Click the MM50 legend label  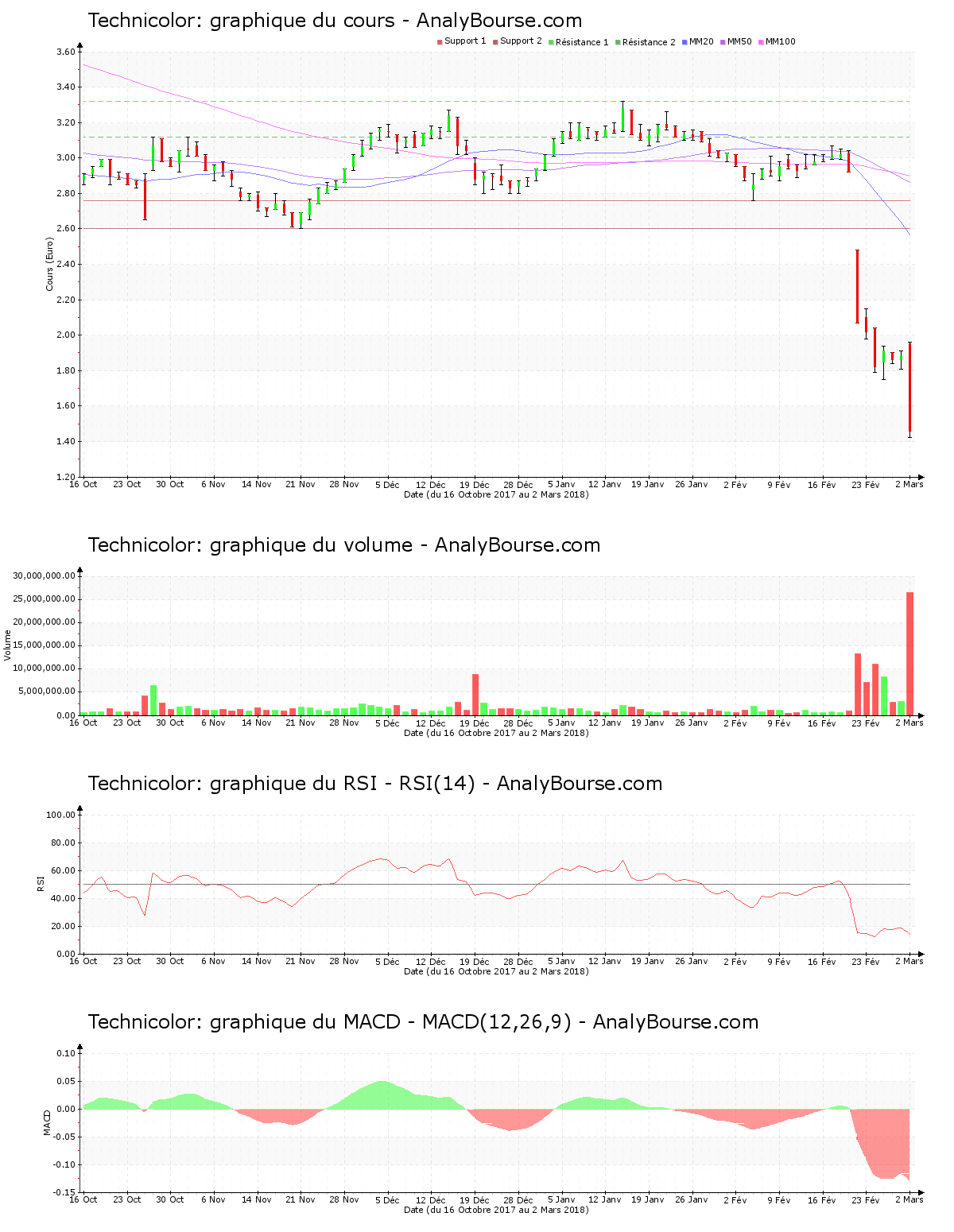[739, 41]
